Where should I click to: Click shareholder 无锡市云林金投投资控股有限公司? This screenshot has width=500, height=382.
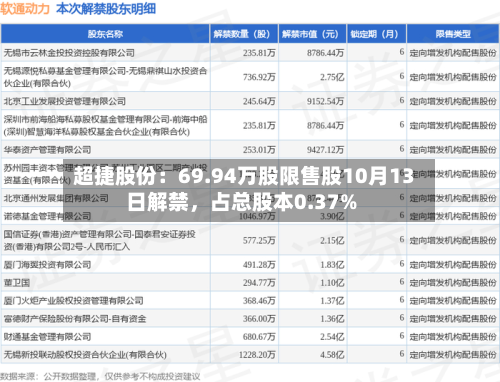pyautogui.click(x=69, y=53)
